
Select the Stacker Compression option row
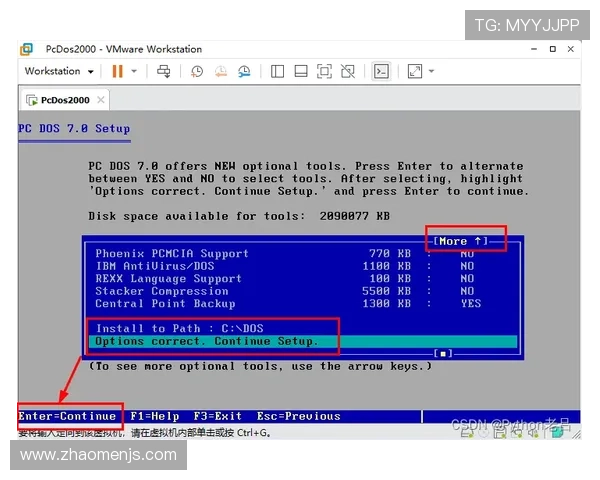(161, 291)
